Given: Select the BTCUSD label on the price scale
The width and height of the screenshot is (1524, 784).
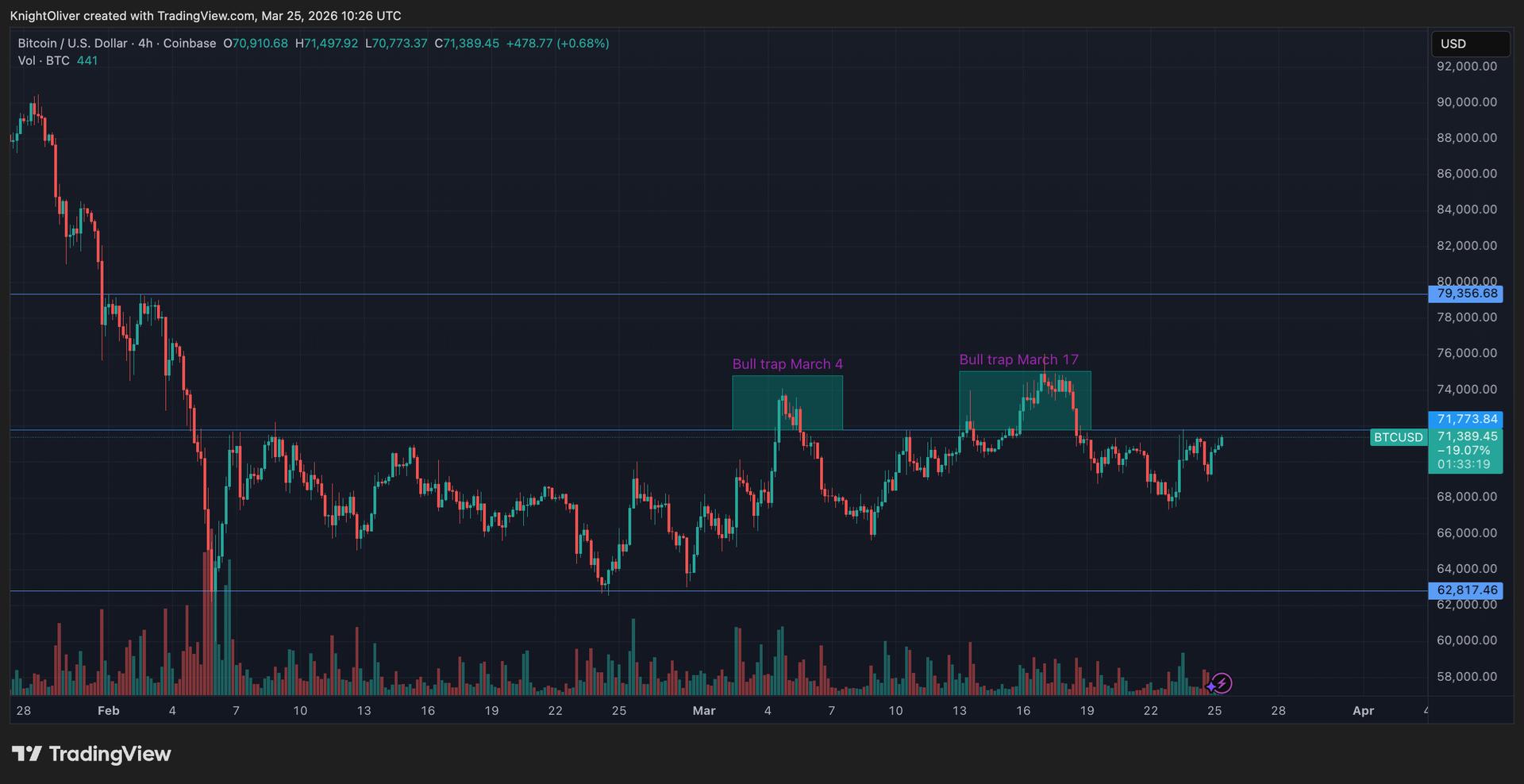Looking at the screenshot, I should [x=1399, y=437].
